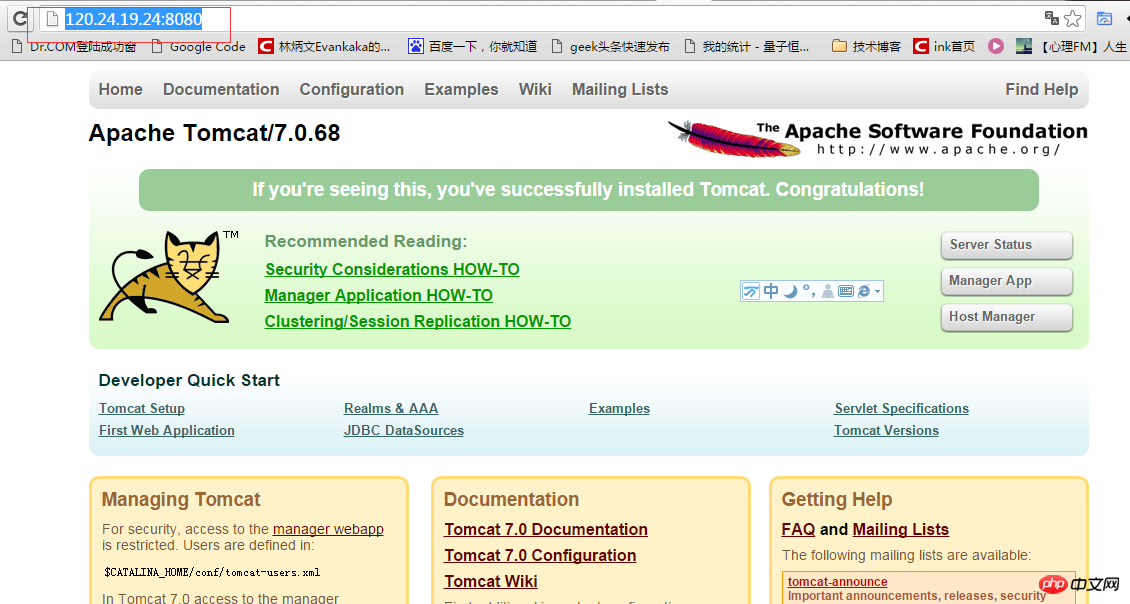Open the Manager App button

coord(1007,281)
